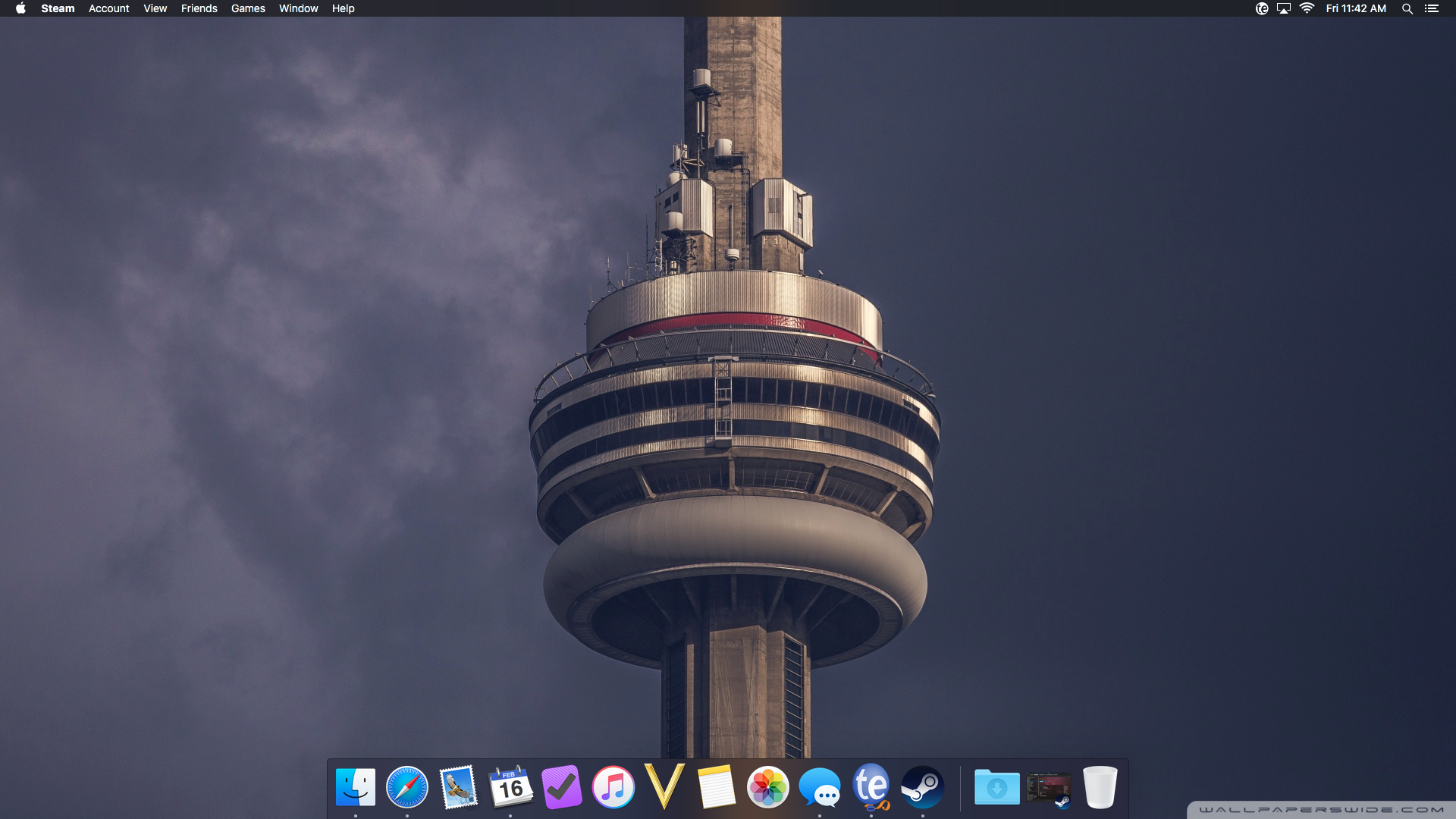The width and height of the screenshot is (1456, 819).
Task: Open iTunes from the dock
Action: click(x=613, y=787)
